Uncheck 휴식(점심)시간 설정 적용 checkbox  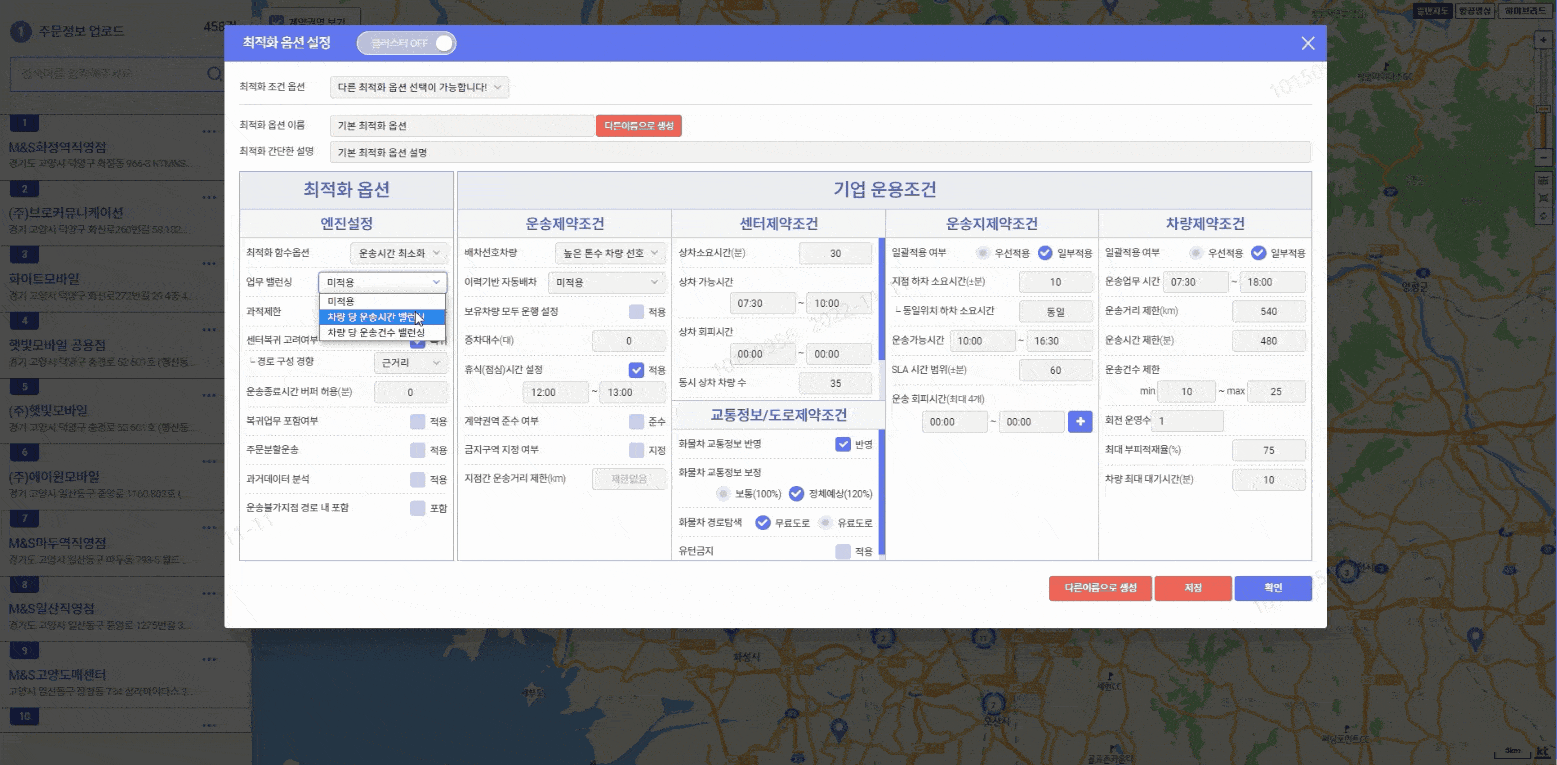coord(636,370)
